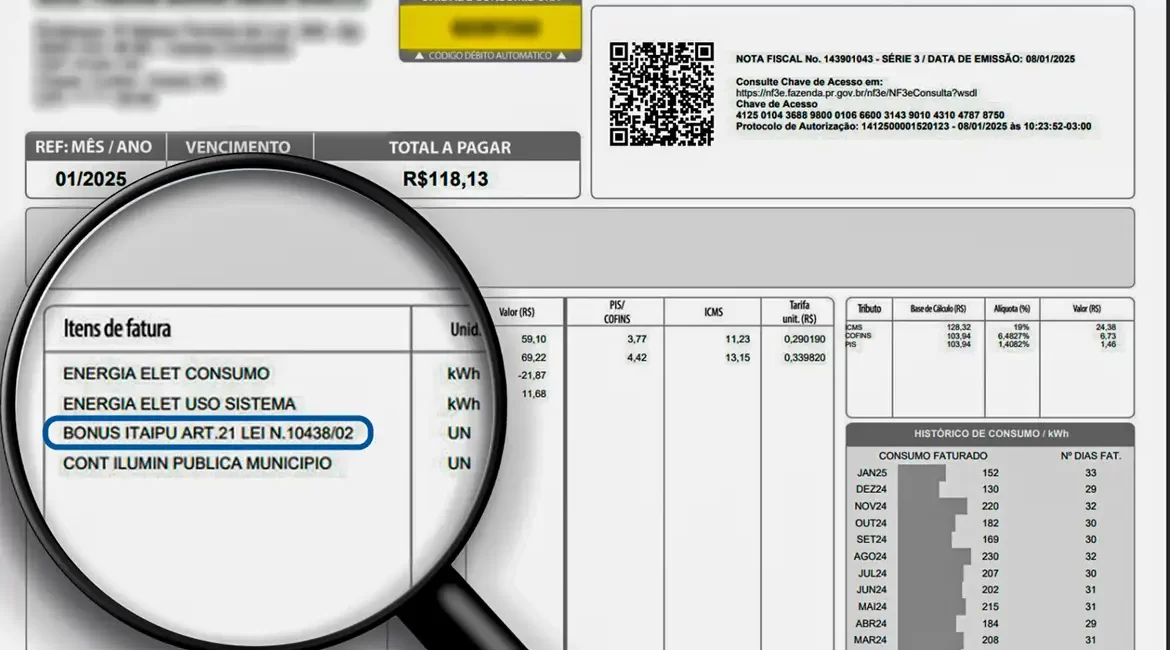Select the 01/2025 reference month value
This screenshot has width=1170, height=650.
[92, 180]
